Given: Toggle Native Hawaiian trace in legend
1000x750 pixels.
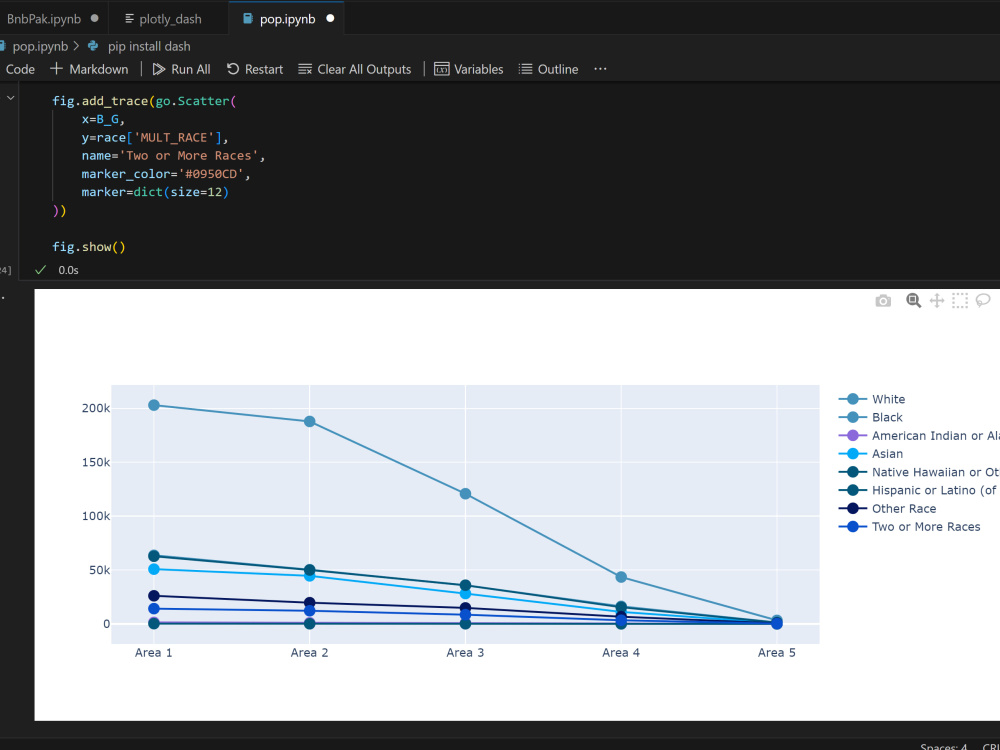Looking at the screenshot, I should (918, 472).
